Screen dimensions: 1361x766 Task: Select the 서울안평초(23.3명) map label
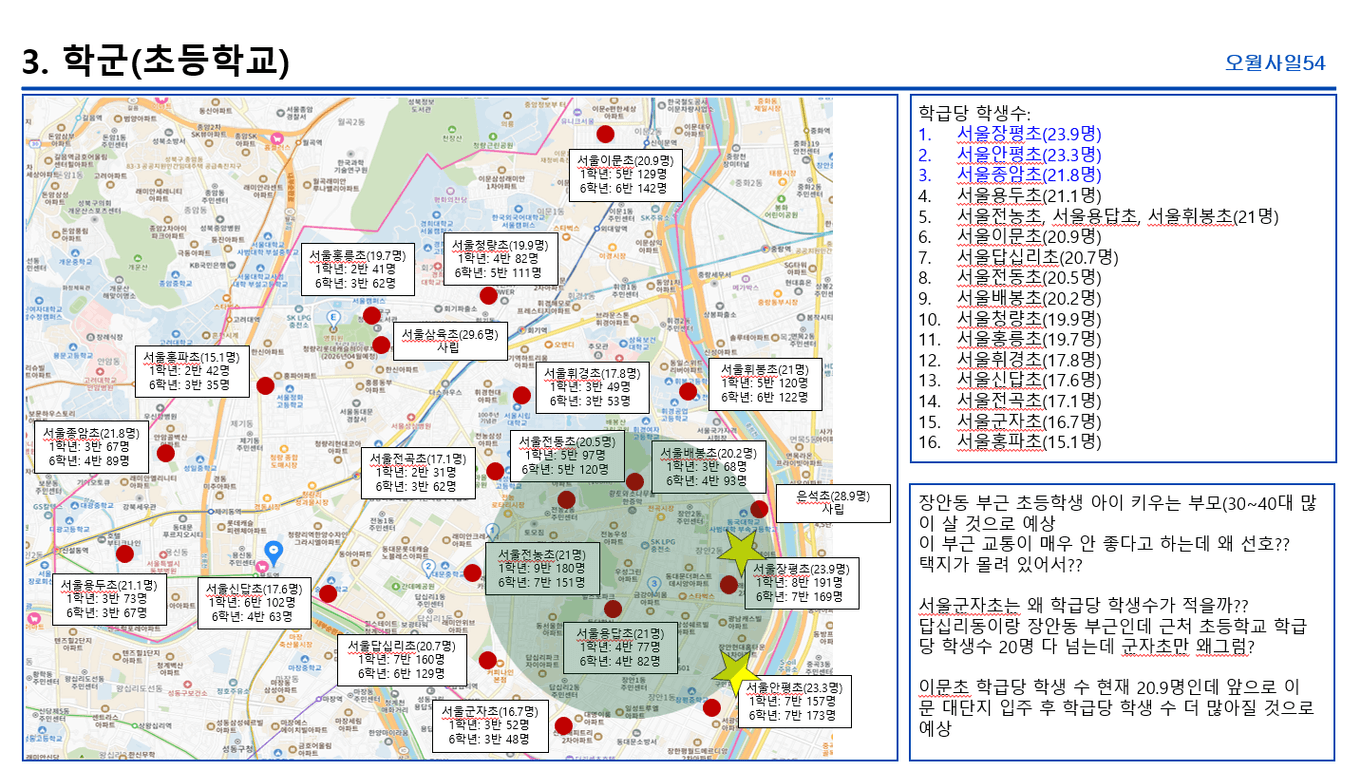[x=795, y=702]
